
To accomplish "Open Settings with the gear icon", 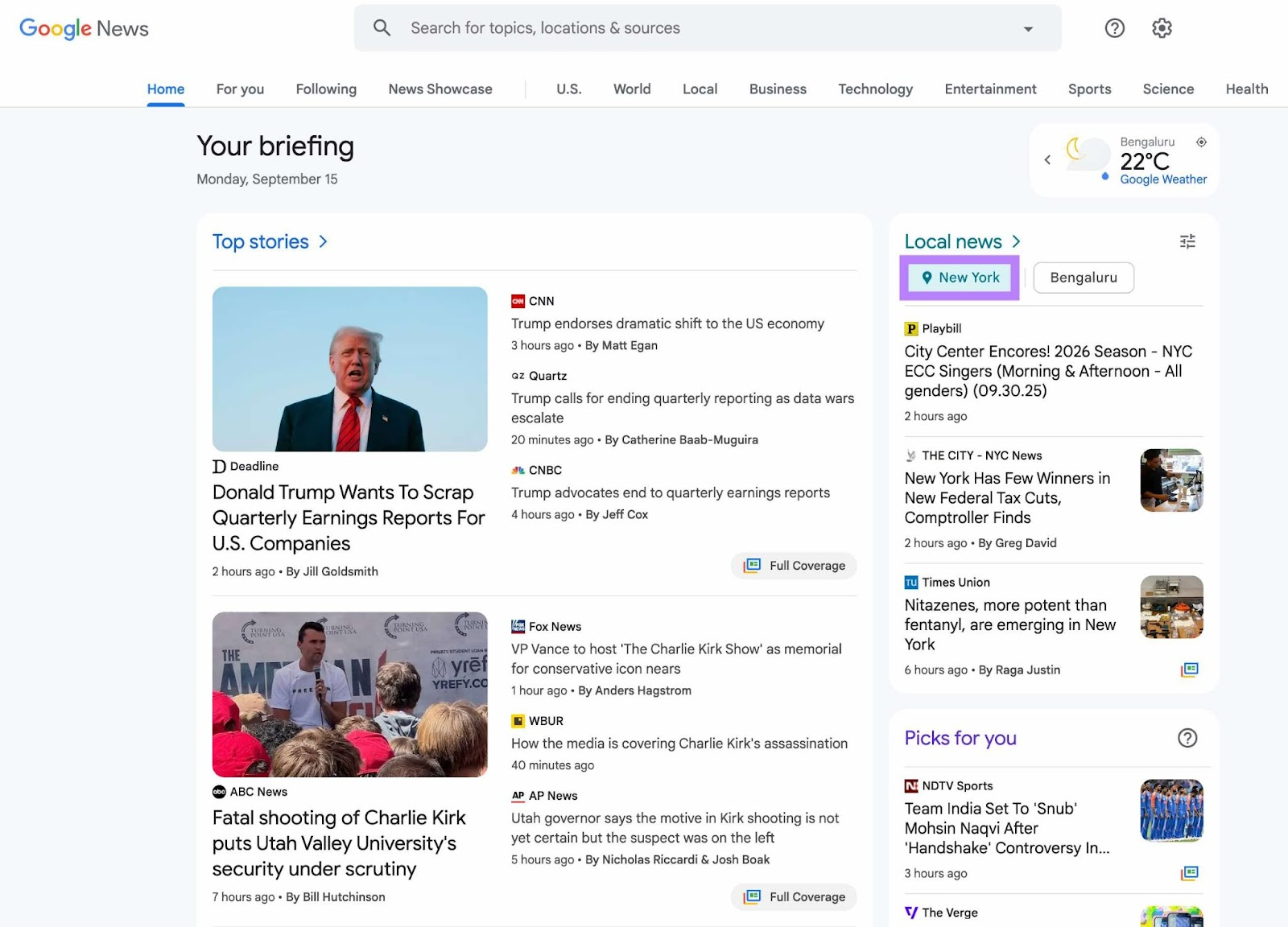I will (1162, 28).
